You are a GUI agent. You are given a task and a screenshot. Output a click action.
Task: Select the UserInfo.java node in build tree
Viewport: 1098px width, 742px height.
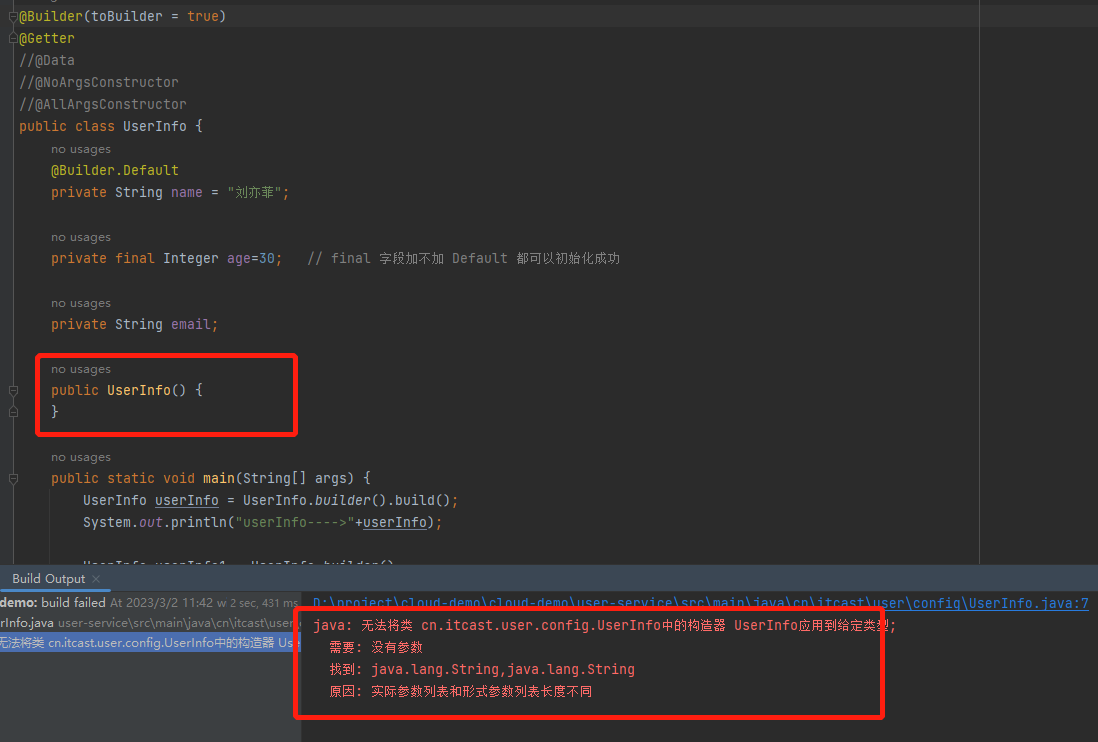click(27, 623)
